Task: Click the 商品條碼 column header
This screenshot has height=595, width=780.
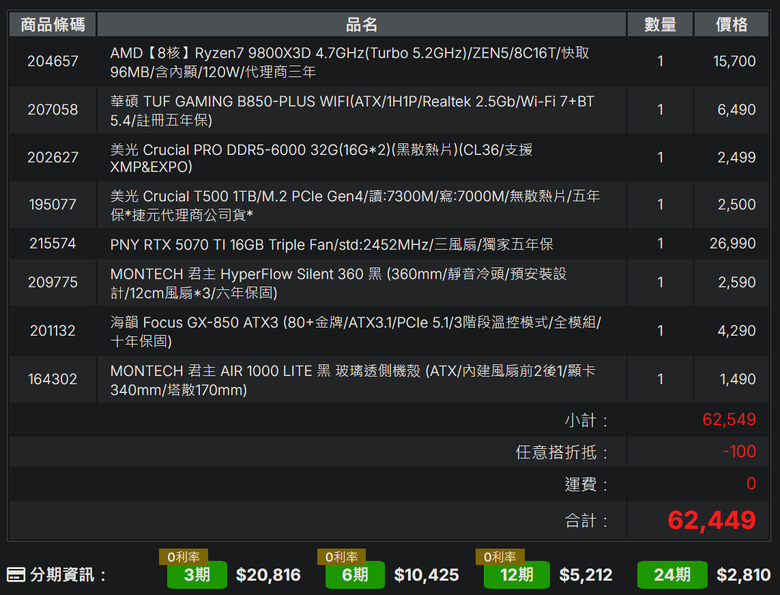Action: pos(52,24)
